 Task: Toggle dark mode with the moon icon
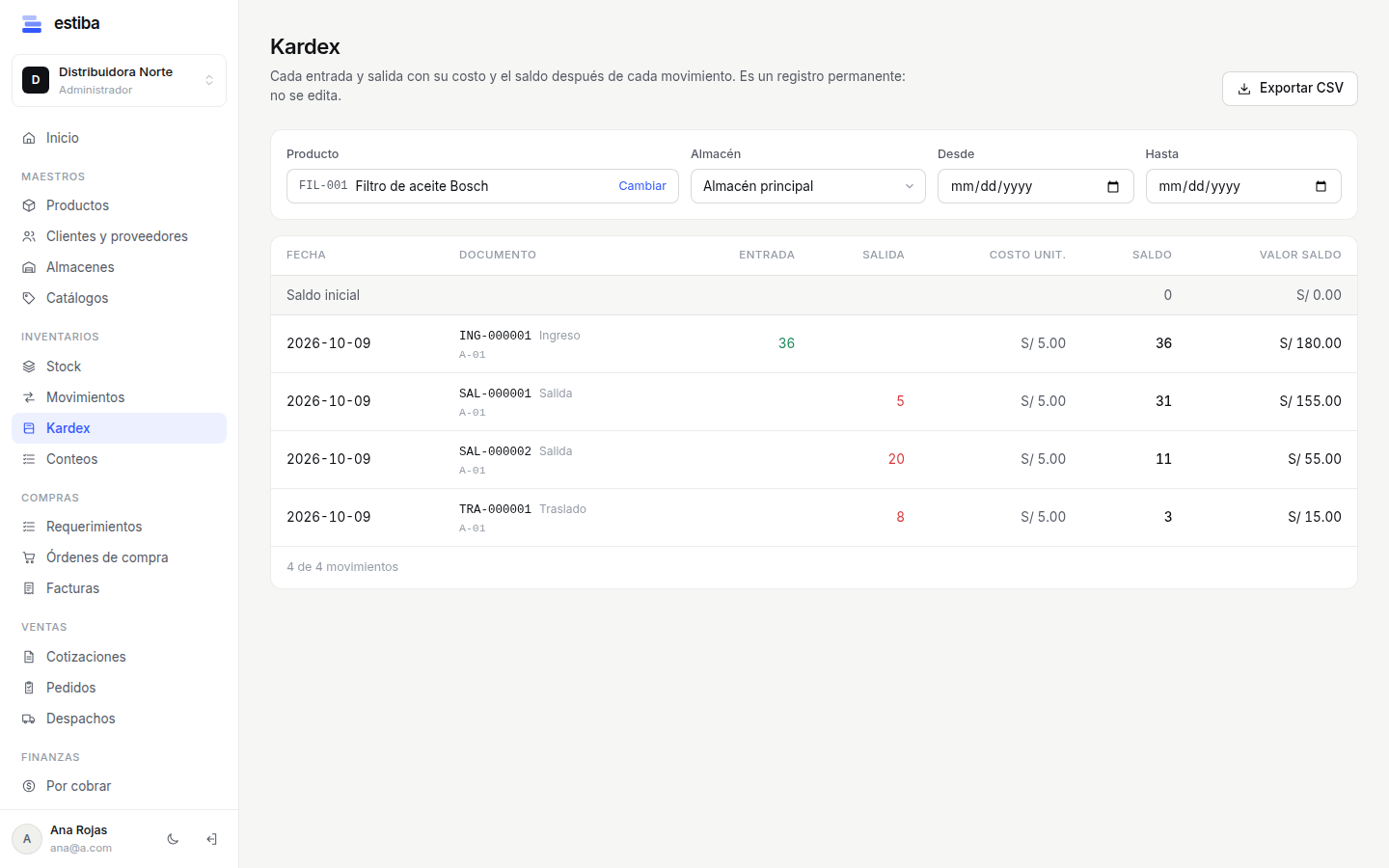tap(173, 839)
